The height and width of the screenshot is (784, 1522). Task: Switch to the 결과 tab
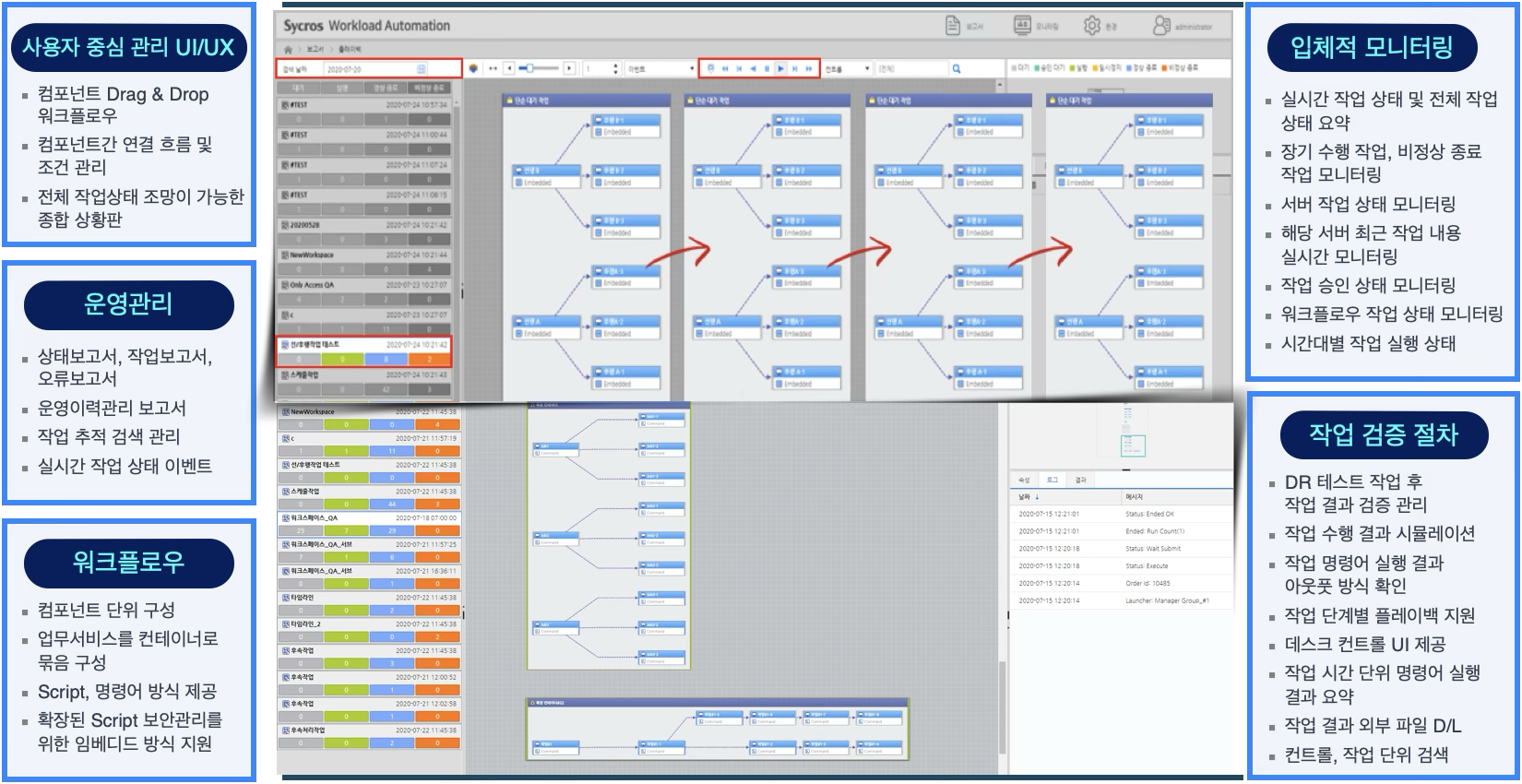click(1081, 480)
